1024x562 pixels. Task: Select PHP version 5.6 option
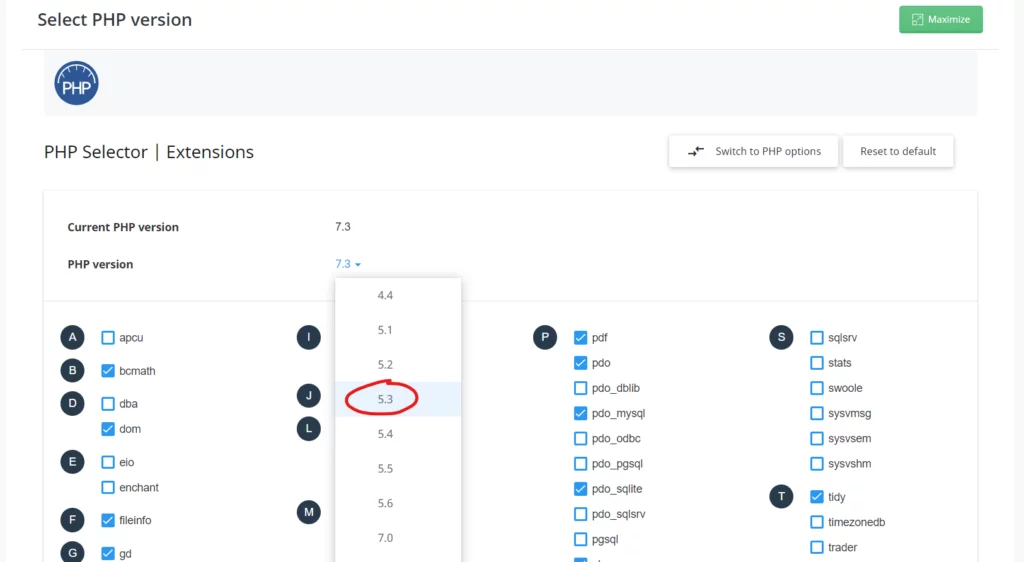pyautogui.click(x=398, y=503)
